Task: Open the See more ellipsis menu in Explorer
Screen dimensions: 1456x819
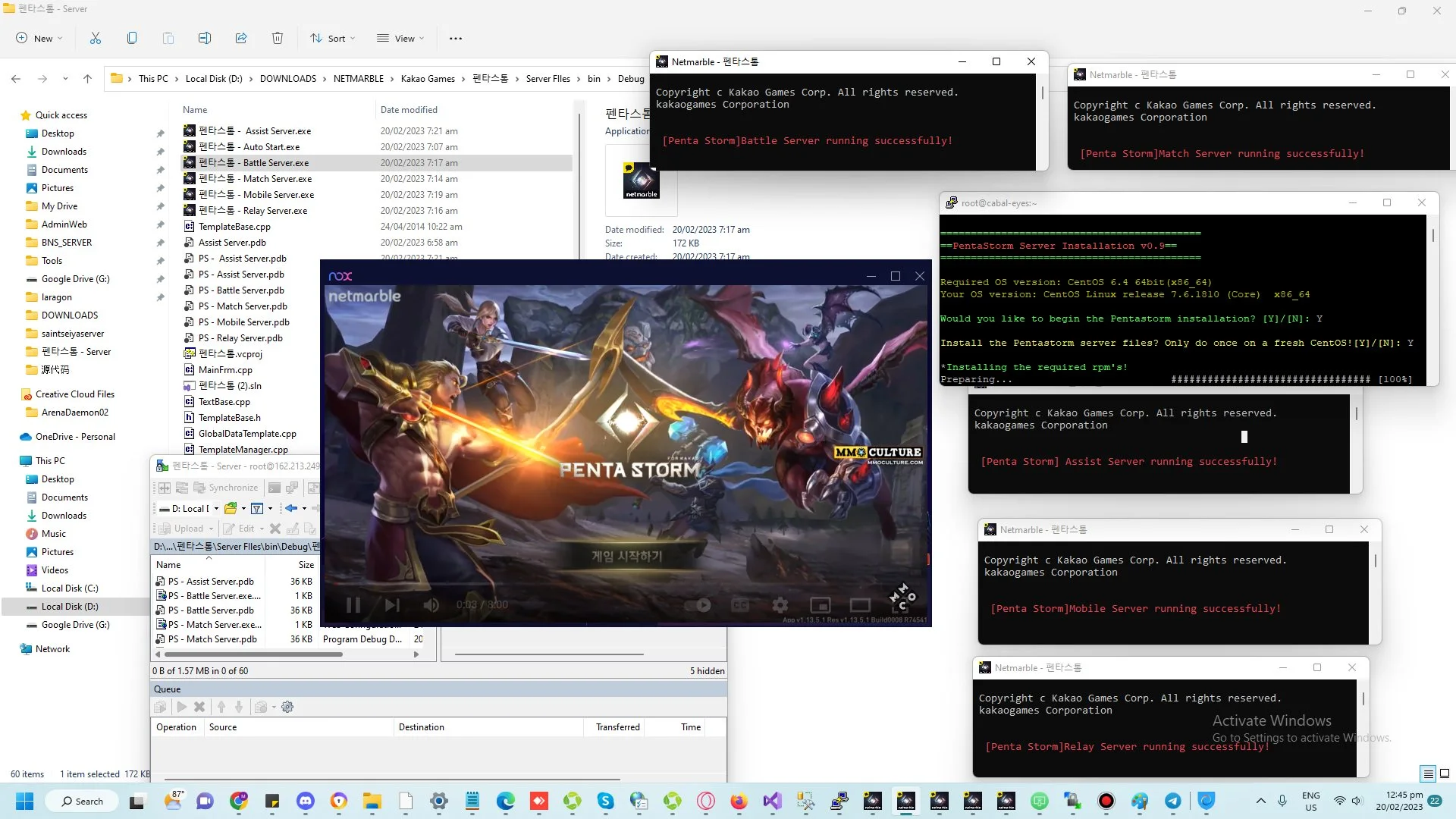Action: [x=456, y=39]
